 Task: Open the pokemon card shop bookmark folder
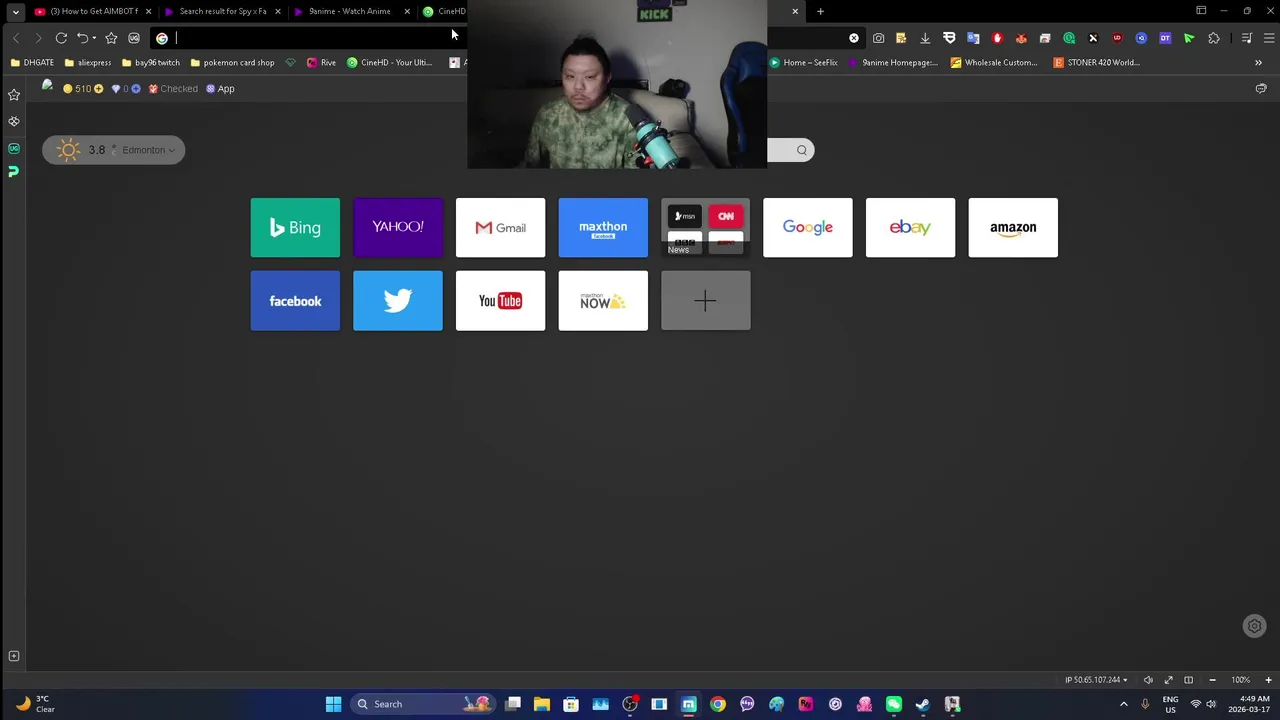pyautogui.click(x=232, y=62)
